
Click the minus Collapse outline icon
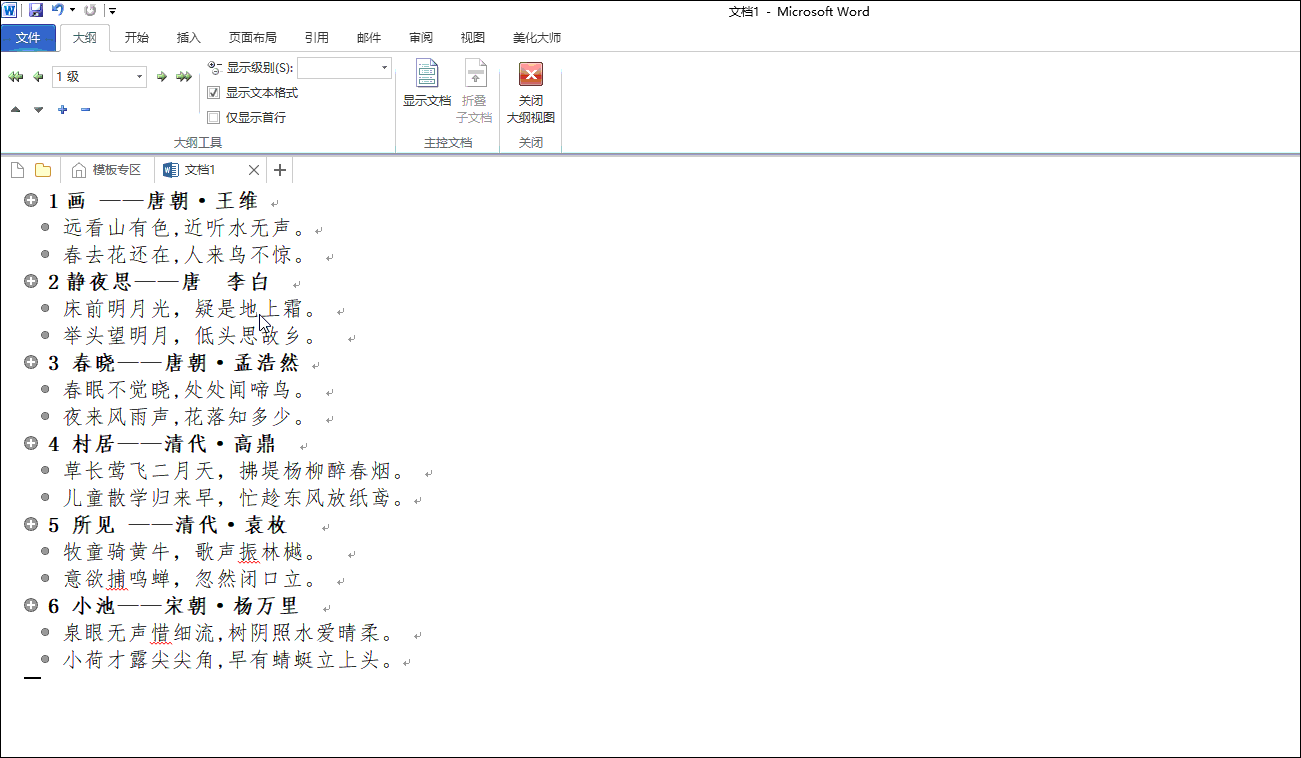[85, 109]
